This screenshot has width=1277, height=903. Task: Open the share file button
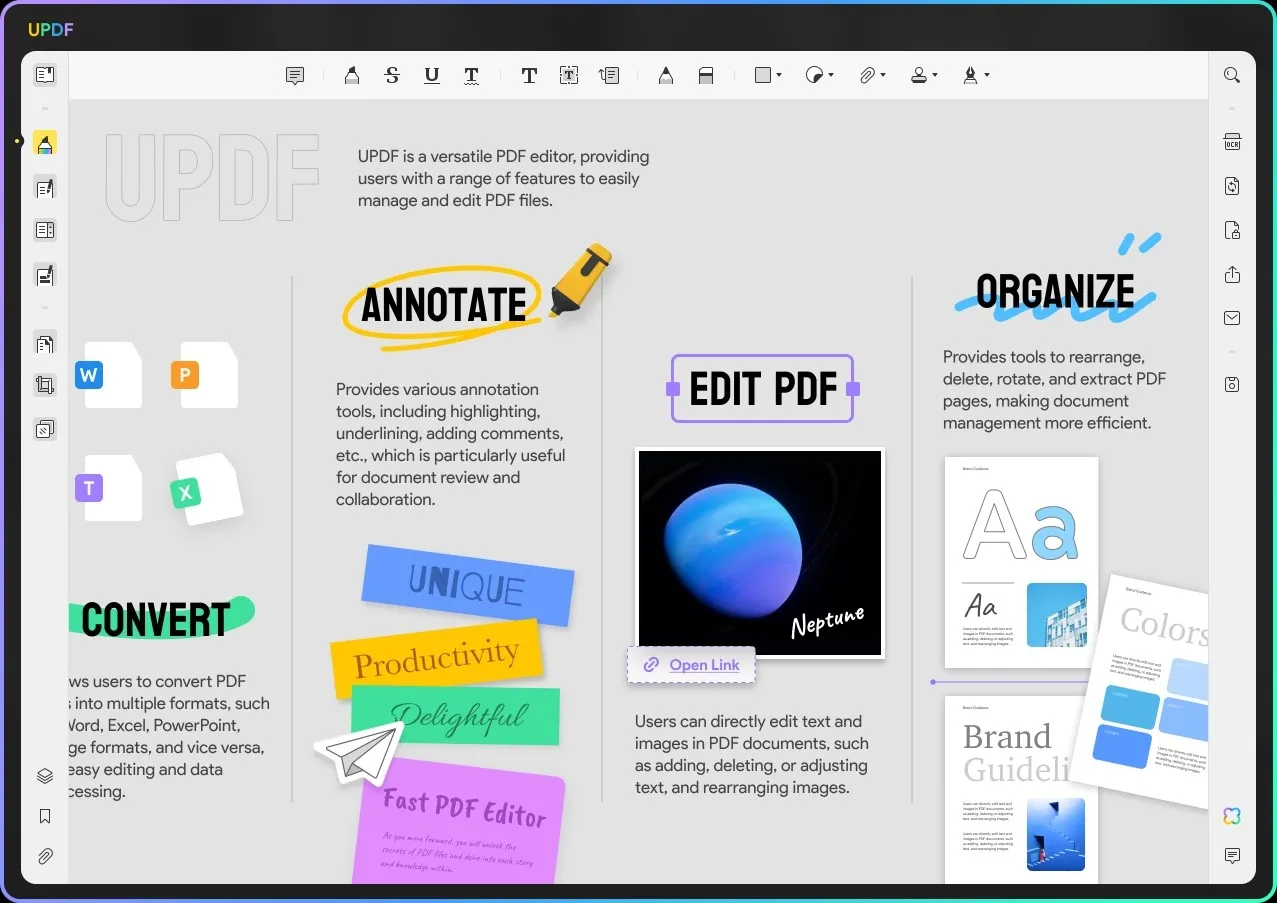[x=1232, y=275]
